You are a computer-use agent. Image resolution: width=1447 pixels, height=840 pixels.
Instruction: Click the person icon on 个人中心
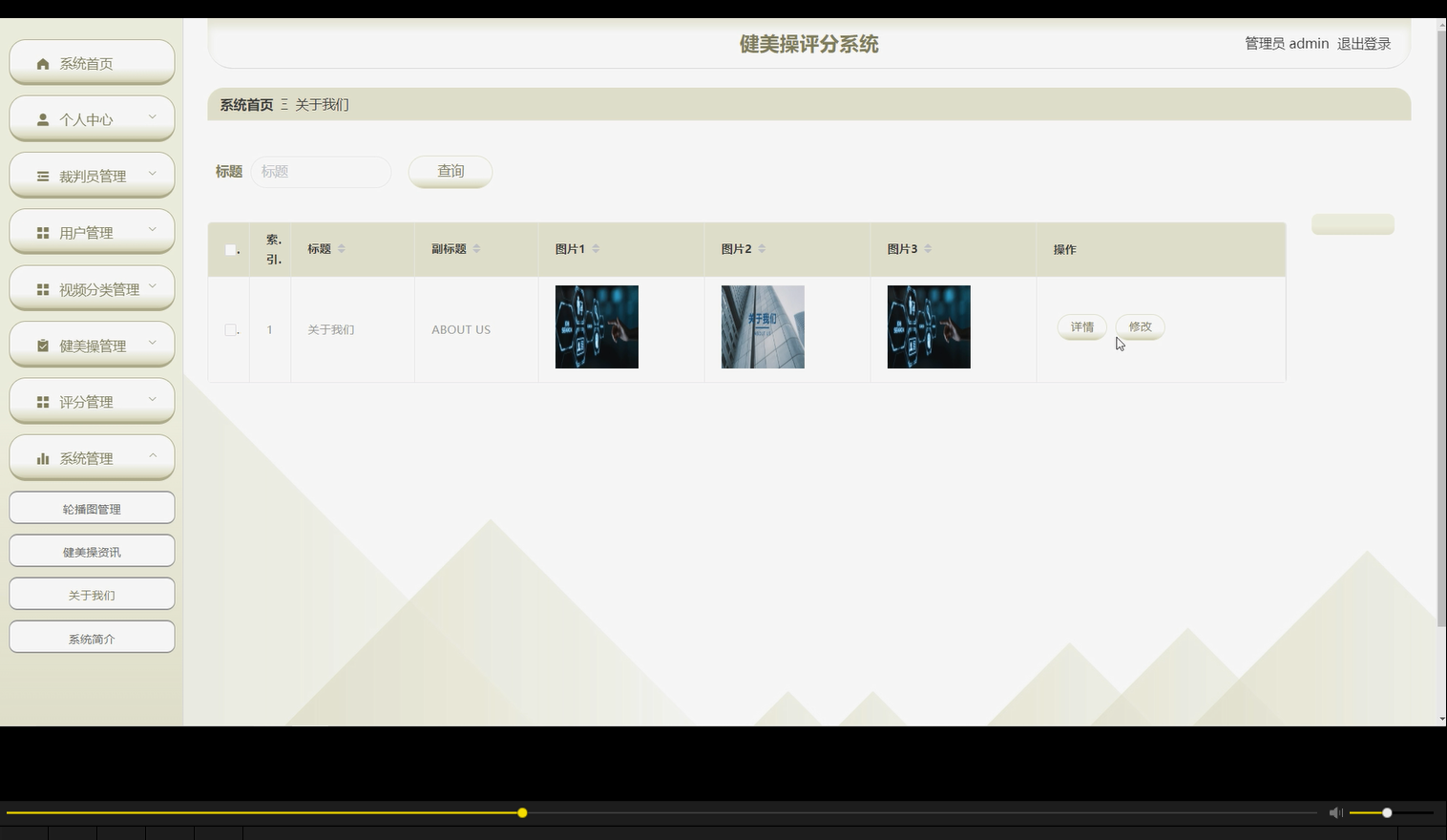tap(43, 118)
